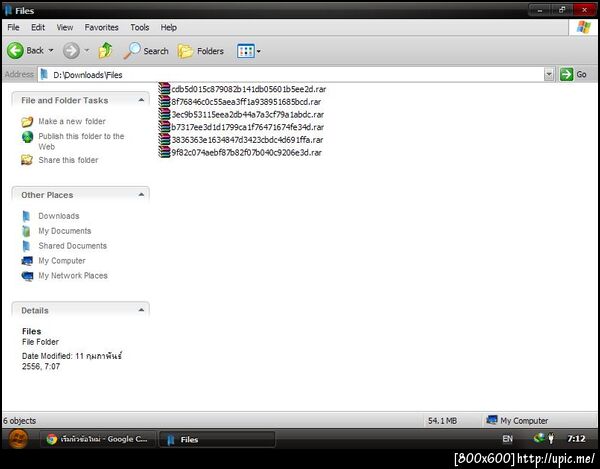
Task: Select the 8f76846c0c55aea3ff1a938951685bcd.rar icon
Action: click(x=164, y=101)
